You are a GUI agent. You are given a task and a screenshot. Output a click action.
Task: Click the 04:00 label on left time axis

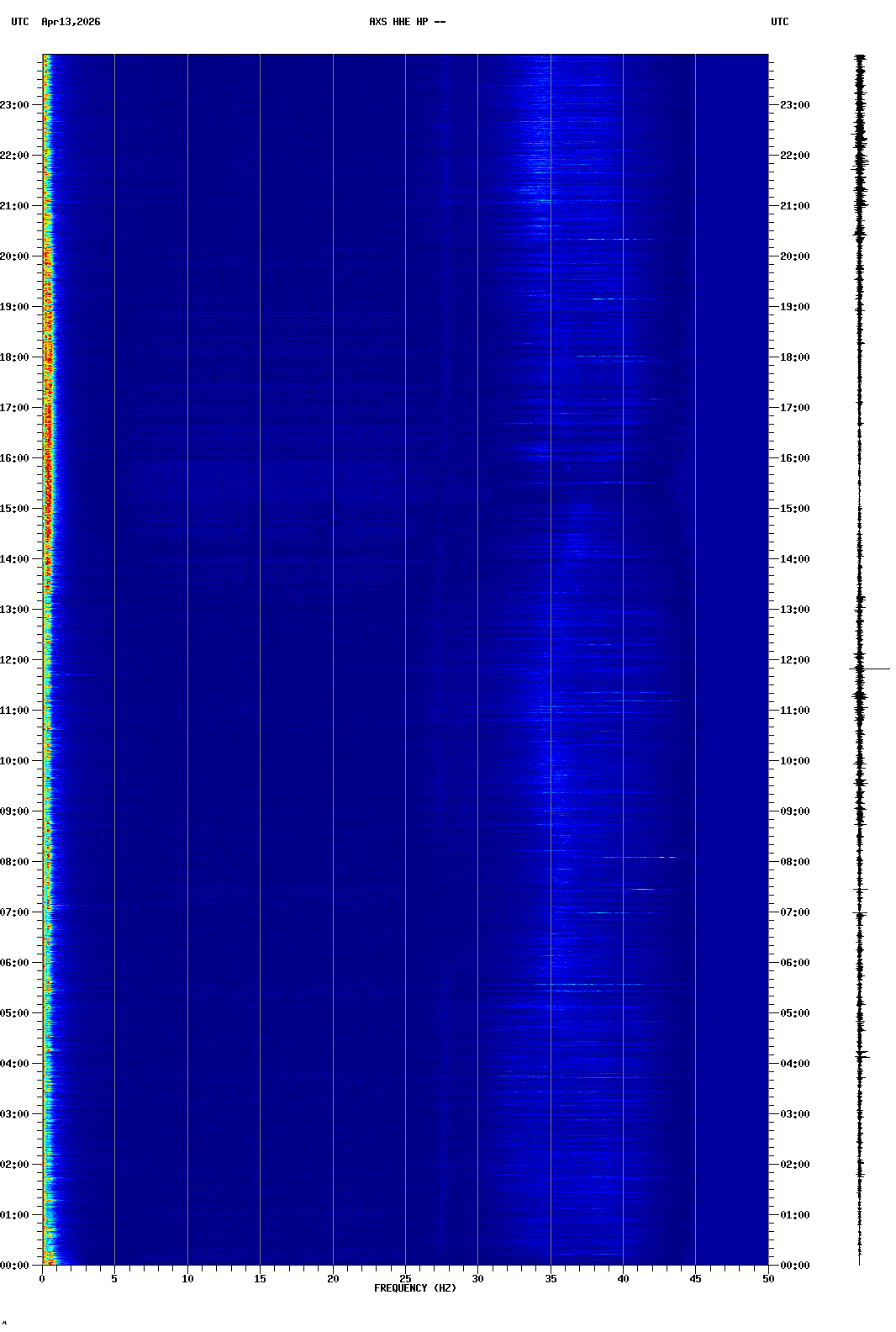pyautogui.click(x=15, y=1064)
